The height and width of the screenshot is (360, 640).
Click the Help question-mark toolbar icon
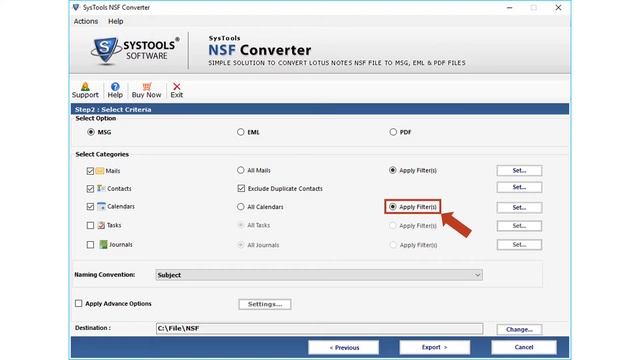115,90
